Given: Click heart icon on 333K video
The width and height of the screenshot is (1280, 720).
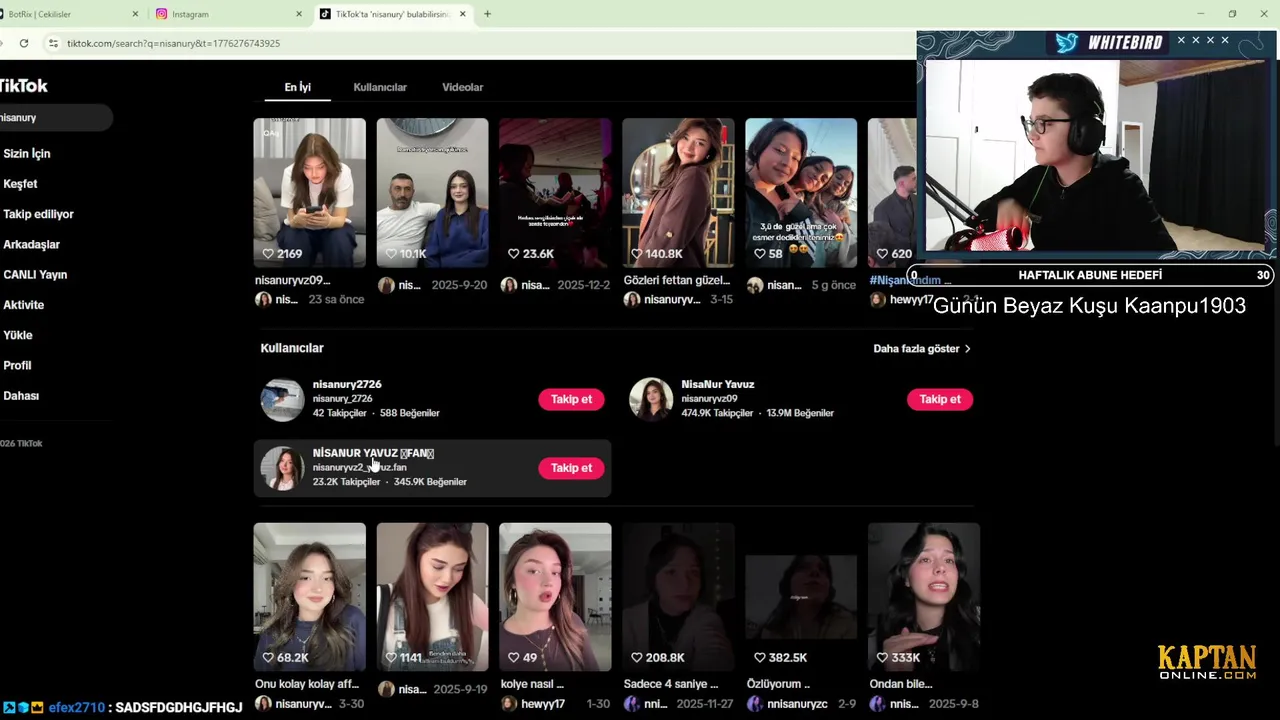Looking at the screenshot, I should pos(882,658).
